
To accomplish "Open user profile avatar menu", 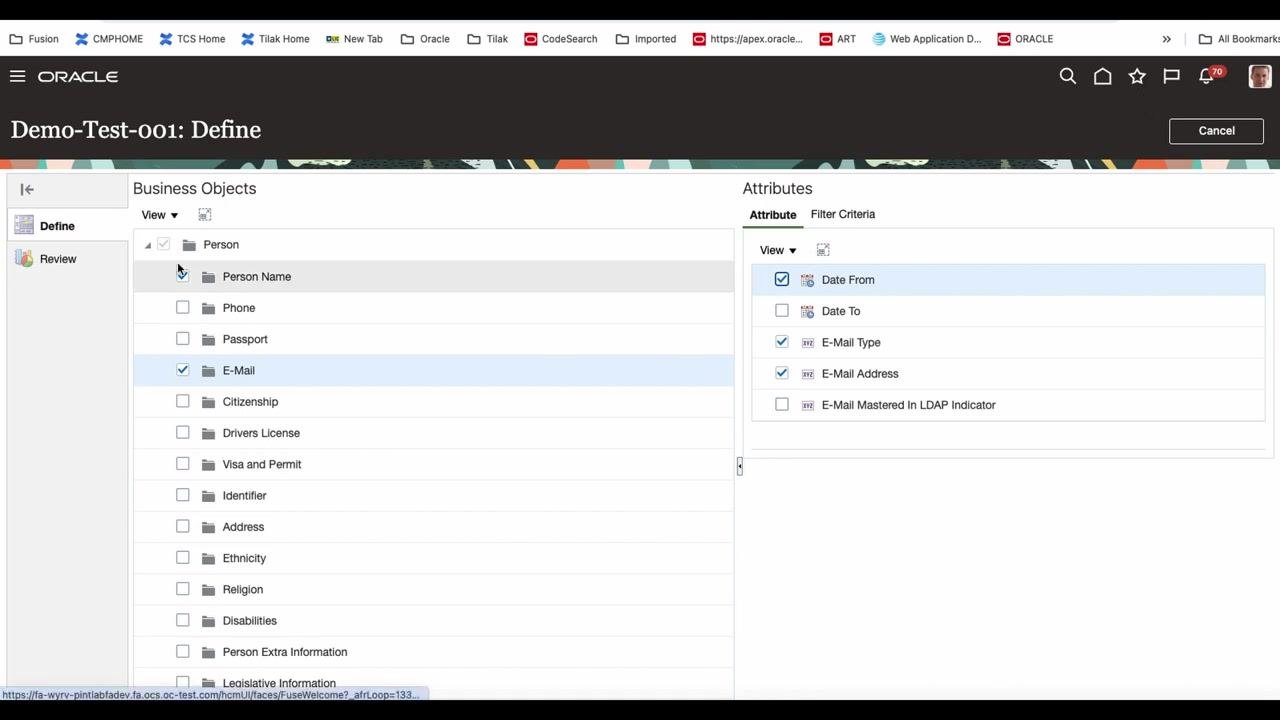I will (1260, 76).
